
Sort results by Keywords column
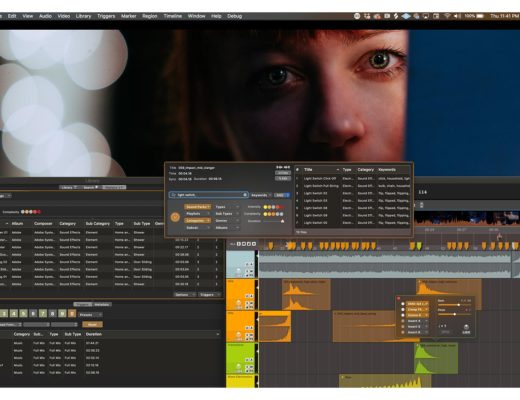coord(393,170)
